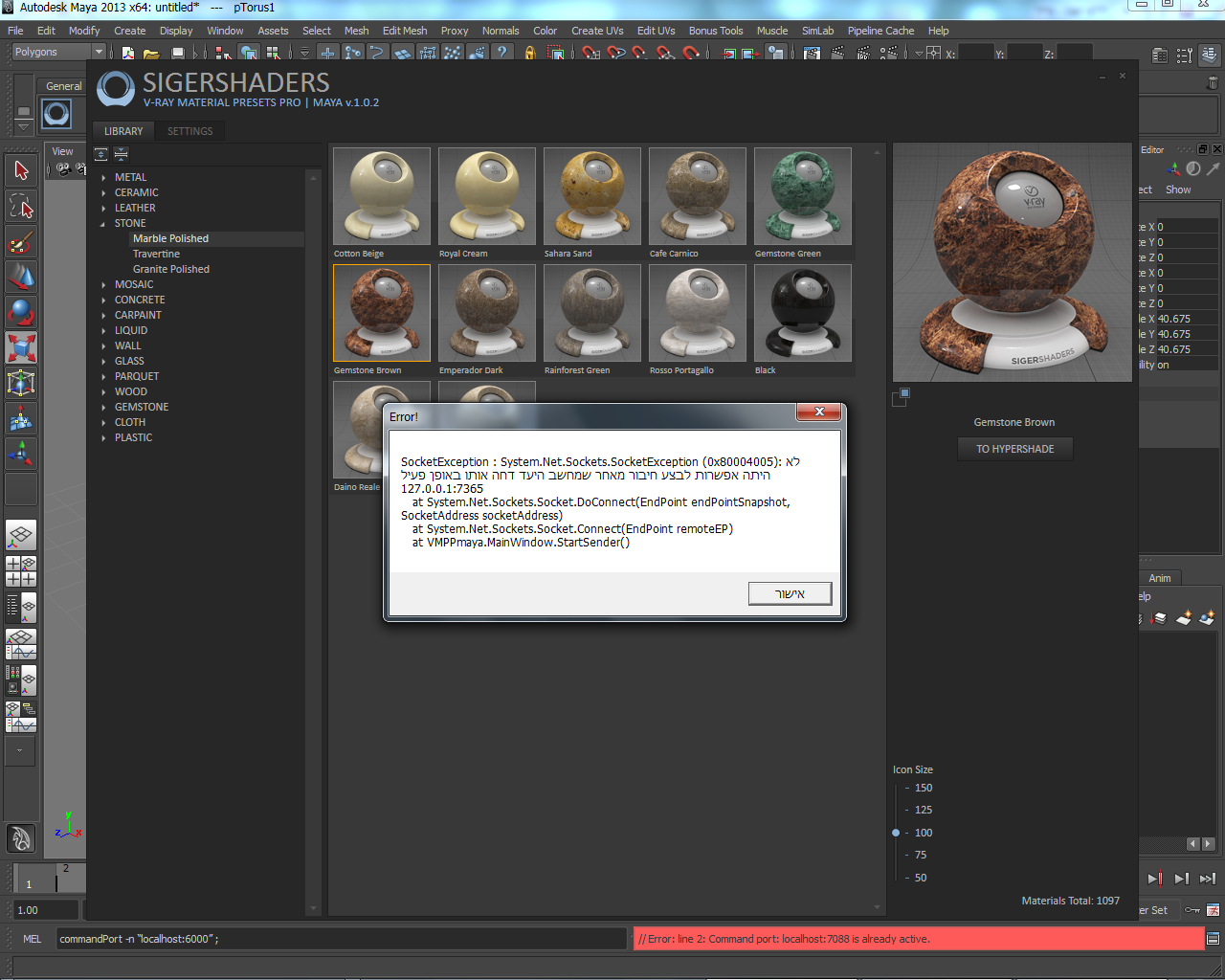1225x980 pixels.
Task: Switch to the LIBRARY tab
Action: pos(123,131)
